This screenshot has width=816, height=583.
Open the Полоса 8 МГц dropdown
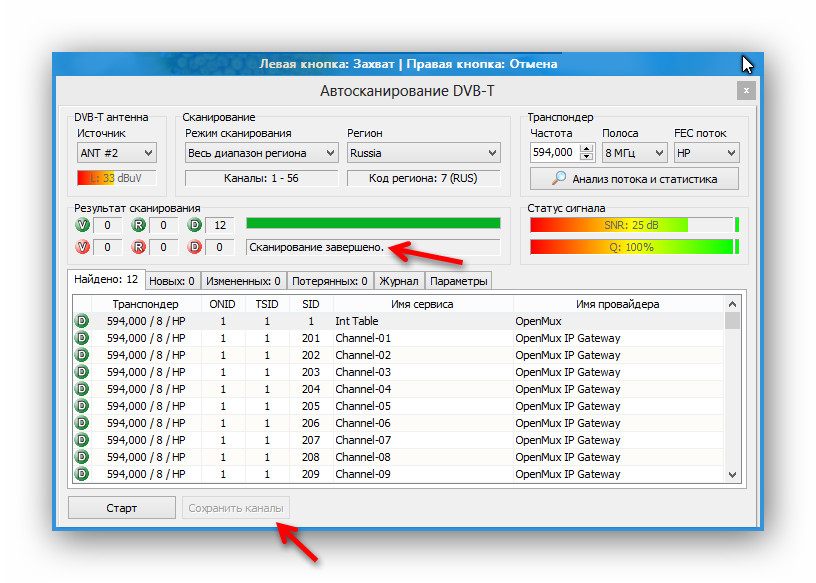[632, 153]
